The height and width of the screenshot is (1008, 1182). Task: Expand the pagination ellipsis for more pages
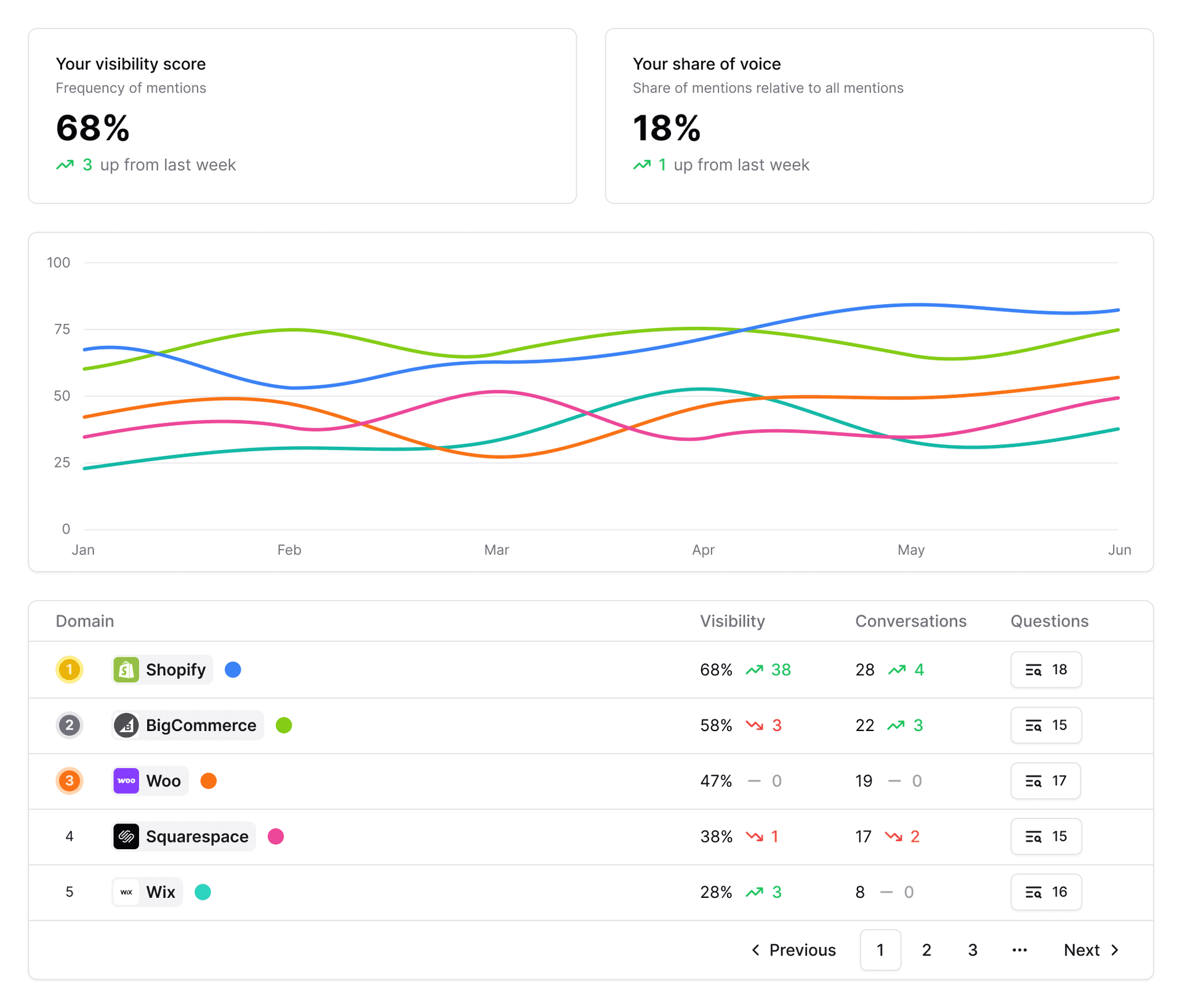point(1019,950)
